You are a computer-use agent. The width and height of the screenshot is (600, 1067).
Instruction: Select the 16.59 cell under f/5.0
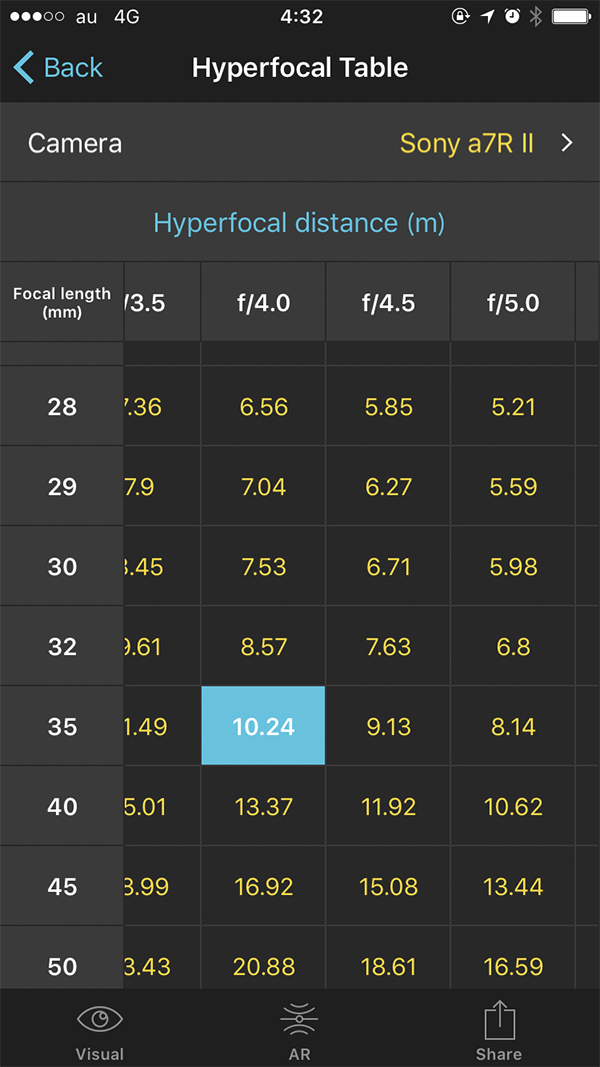pos(513,966)
